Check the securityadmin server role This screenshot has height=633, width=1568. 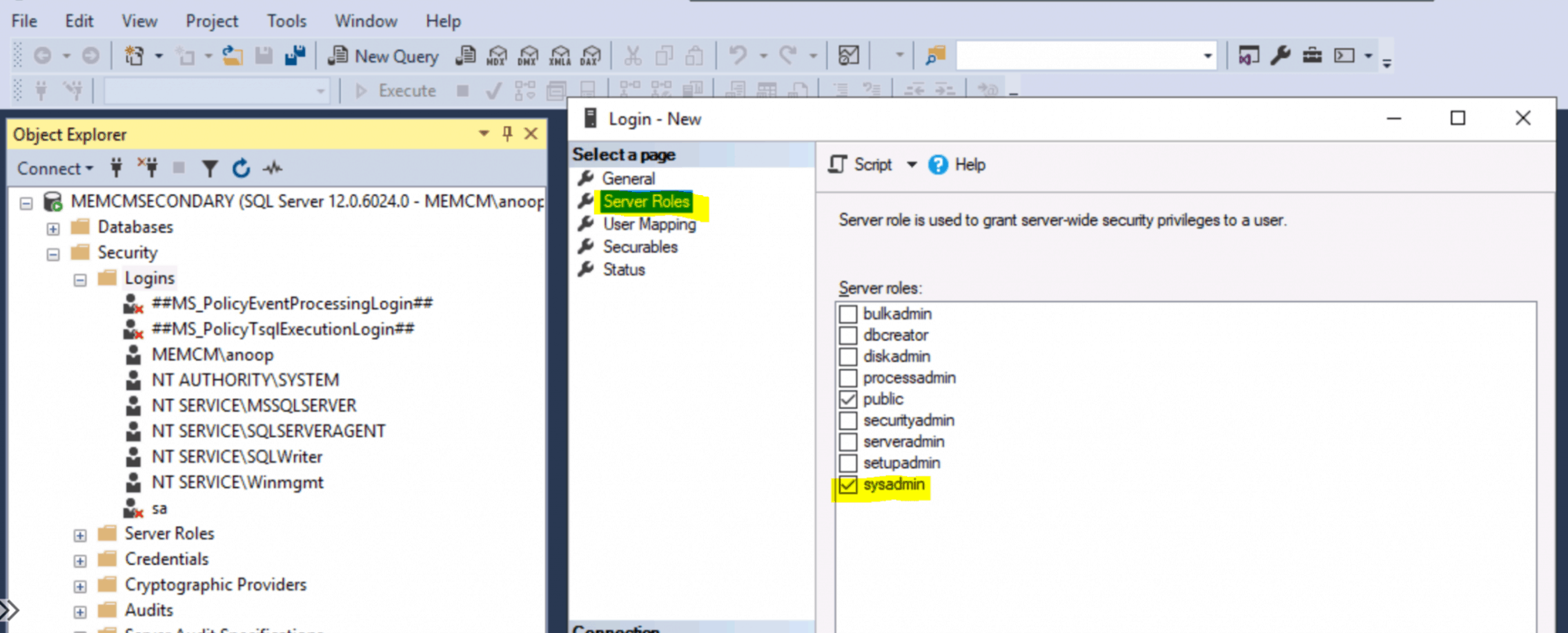tap(848, 421)
